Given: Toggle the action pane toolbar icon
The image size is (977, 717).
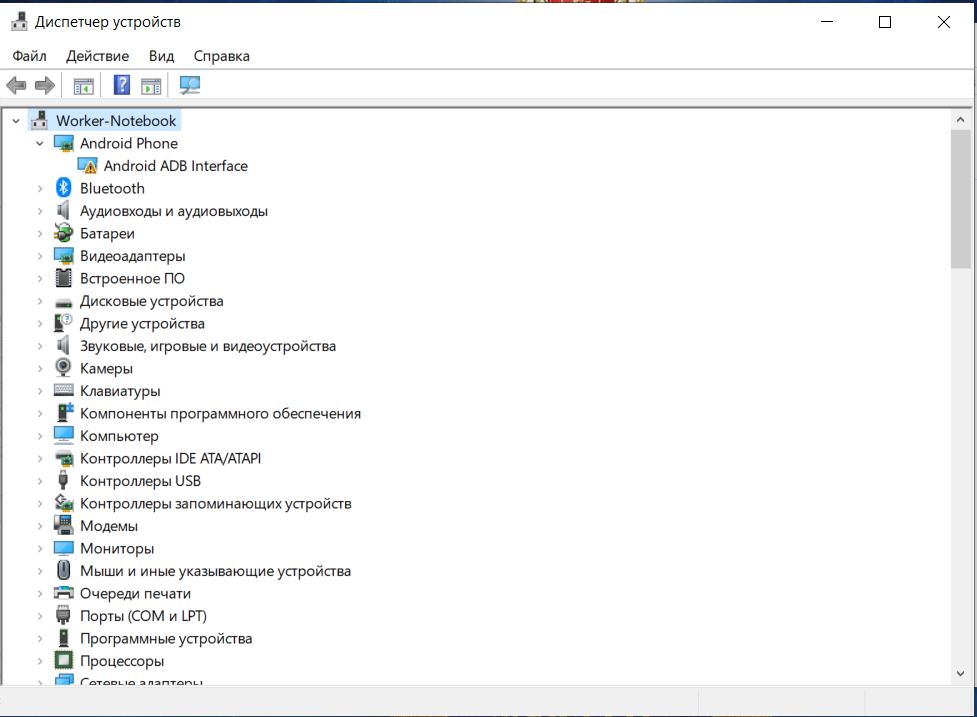Looking at the screenshot, I should (x=151, y=85).
